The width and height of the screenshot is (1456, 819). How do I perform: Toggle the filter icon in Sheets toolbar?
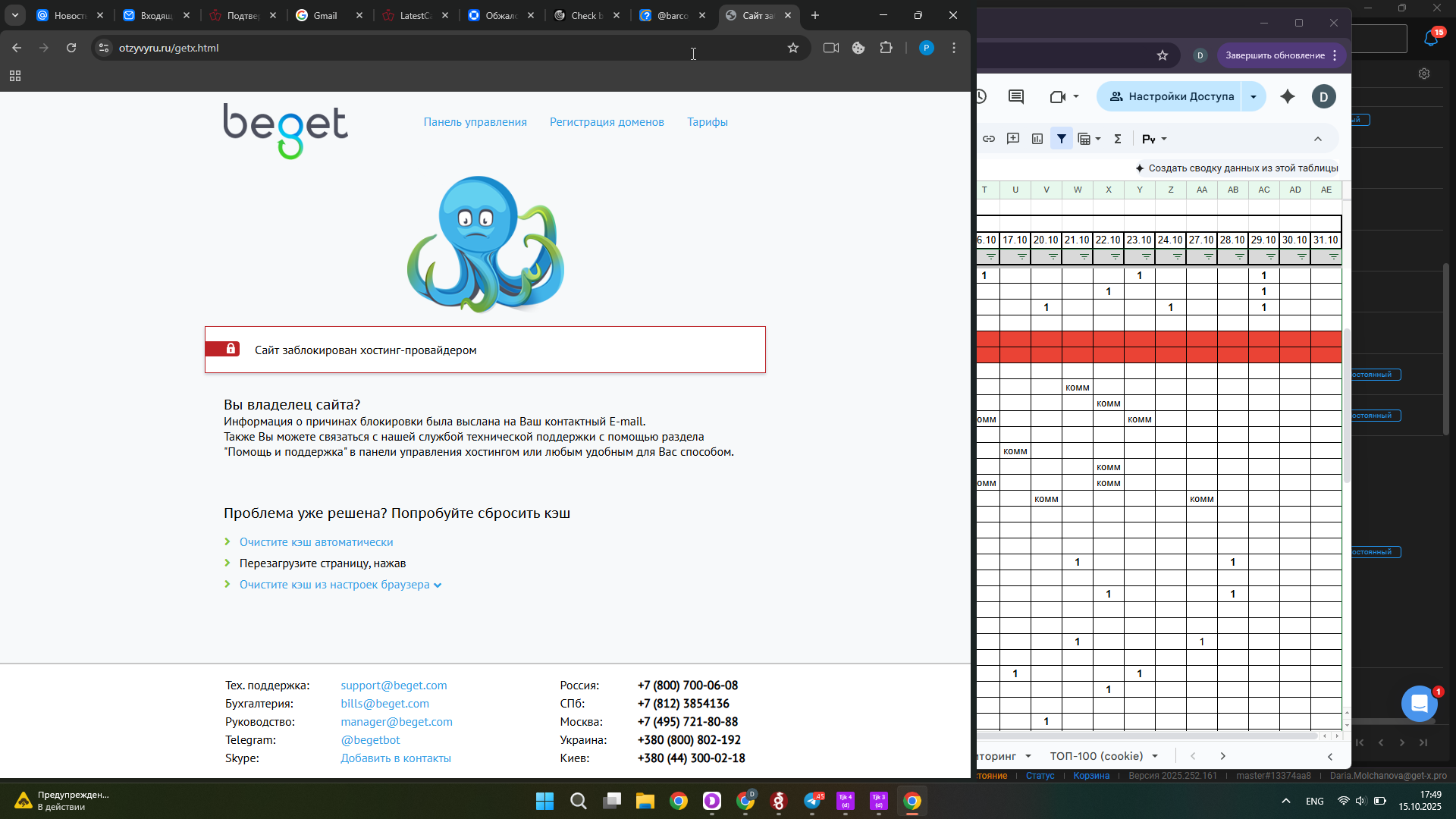point(1062,139)
